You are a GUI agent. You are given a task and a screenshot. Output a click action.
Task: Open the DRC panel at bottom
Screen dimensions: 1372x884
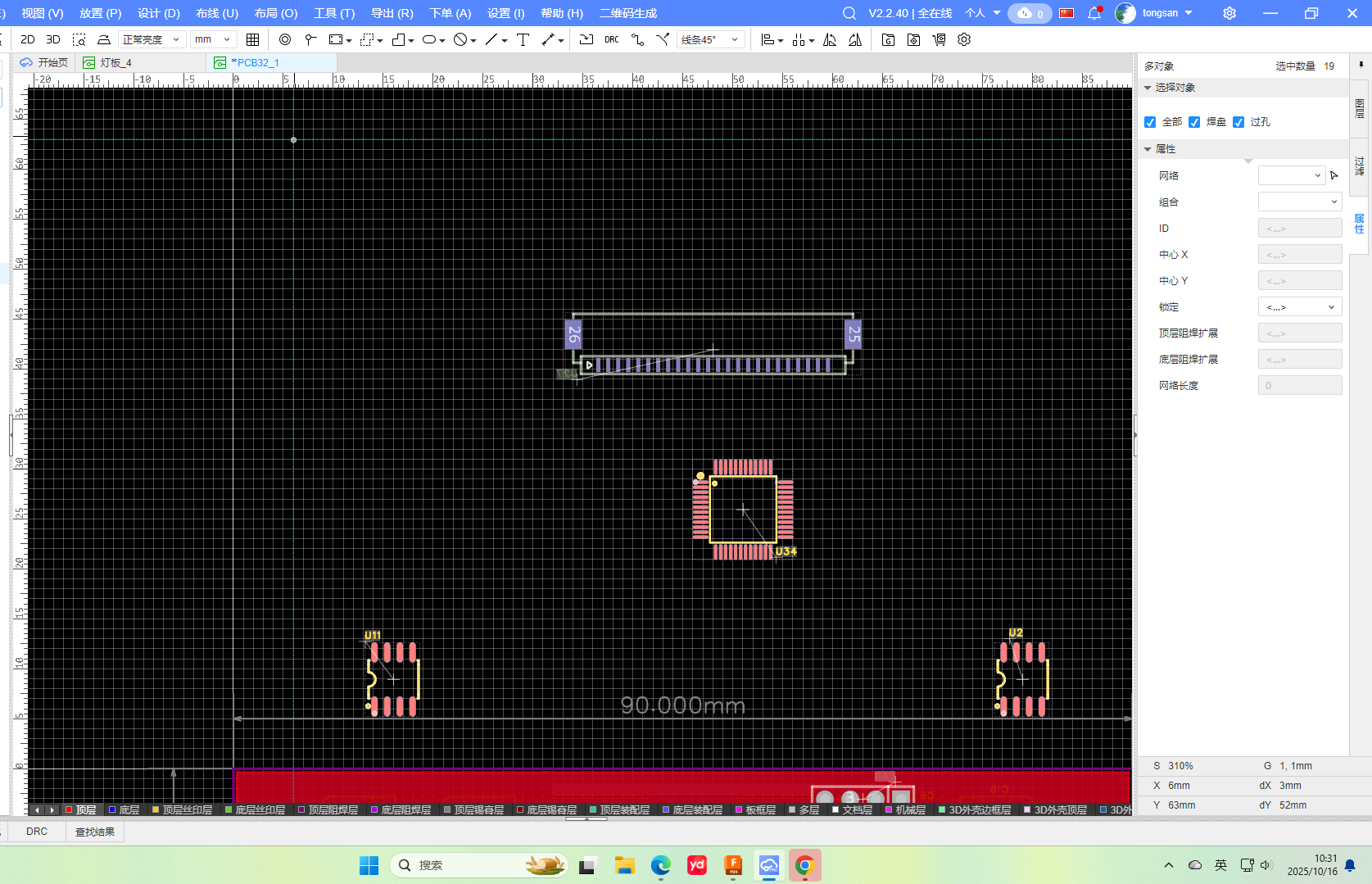click(37, 832)
